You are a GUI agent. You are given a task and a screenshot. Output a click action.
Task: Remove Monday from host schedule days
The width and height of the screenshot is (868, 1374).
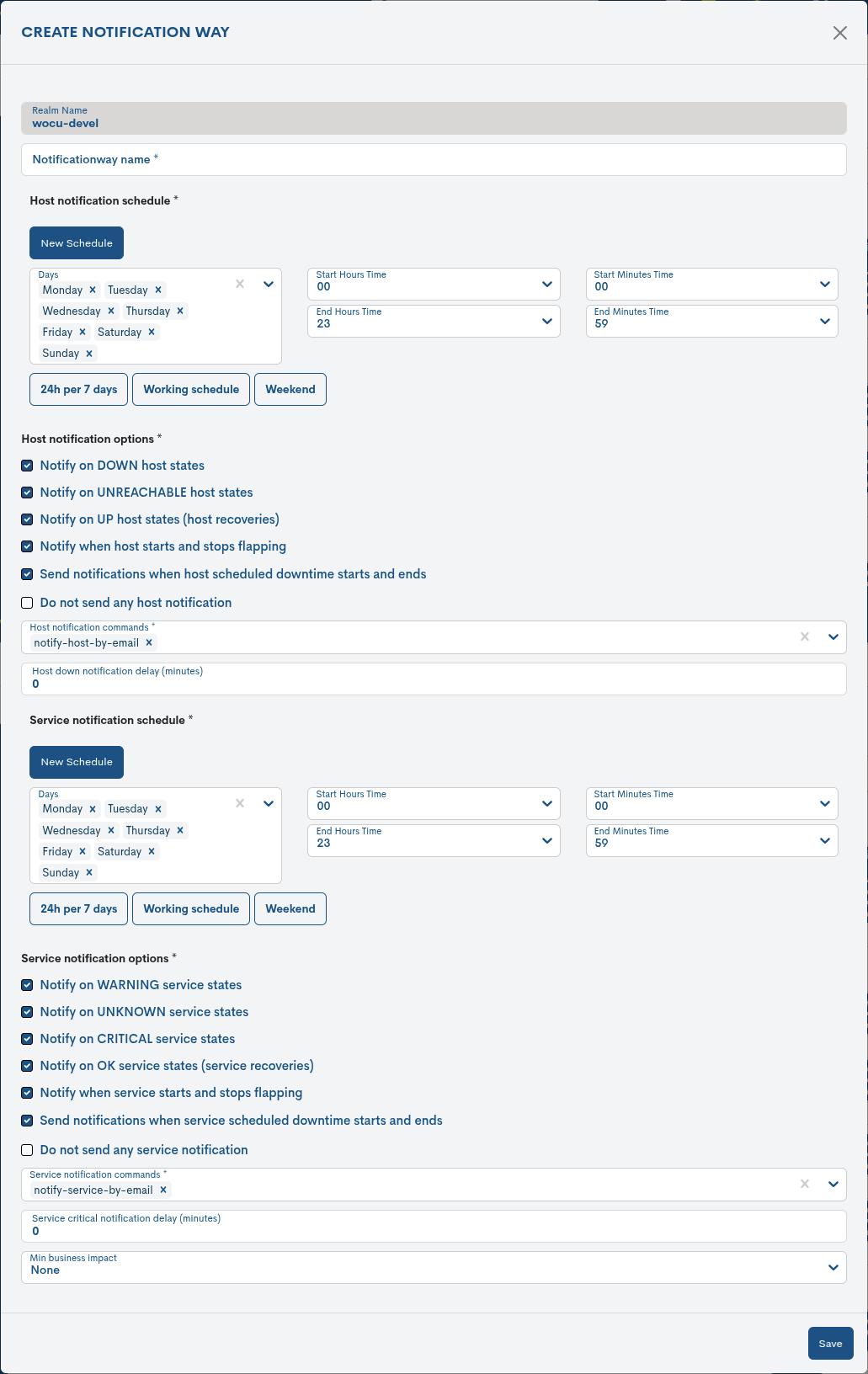coord(93,290)
